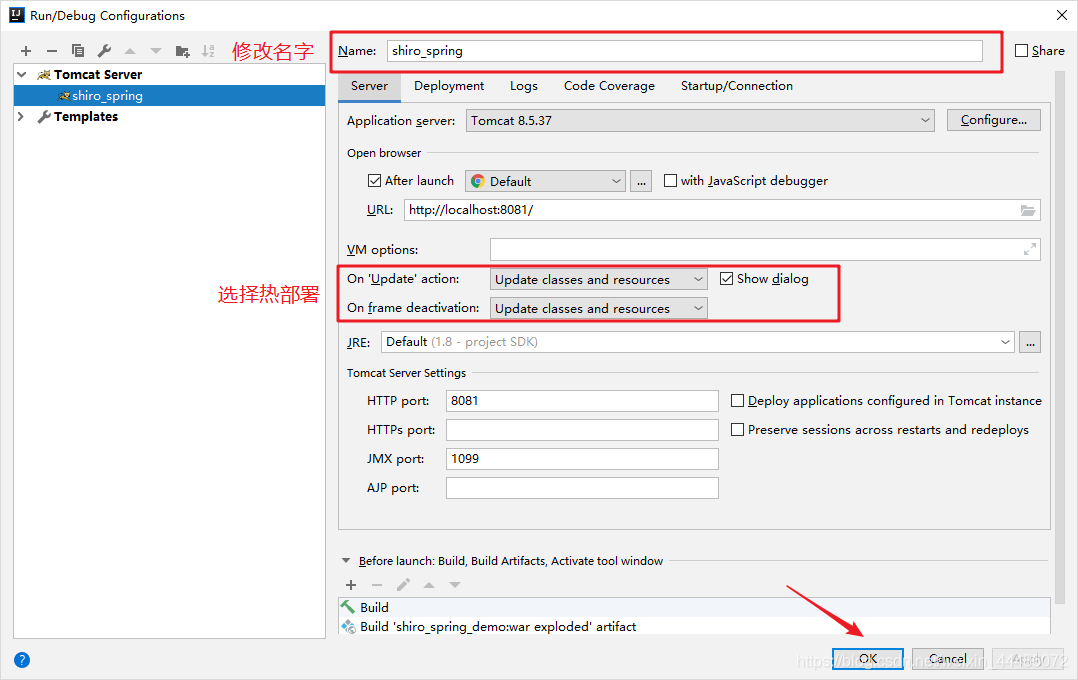The width and height of the screenshot is (1078, 680).
Task: Click browser ellipsis button next to Default
Action: pyautogui.click(x=641, y=182)
